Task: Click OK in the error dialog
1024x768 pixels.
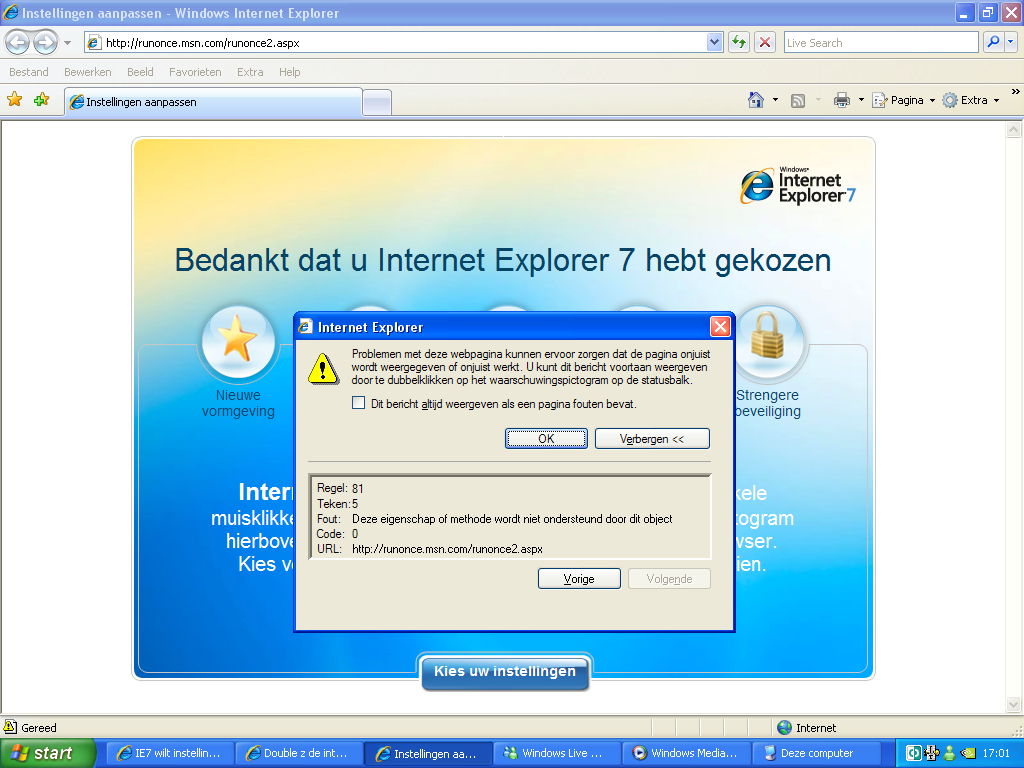Action: 546,439
